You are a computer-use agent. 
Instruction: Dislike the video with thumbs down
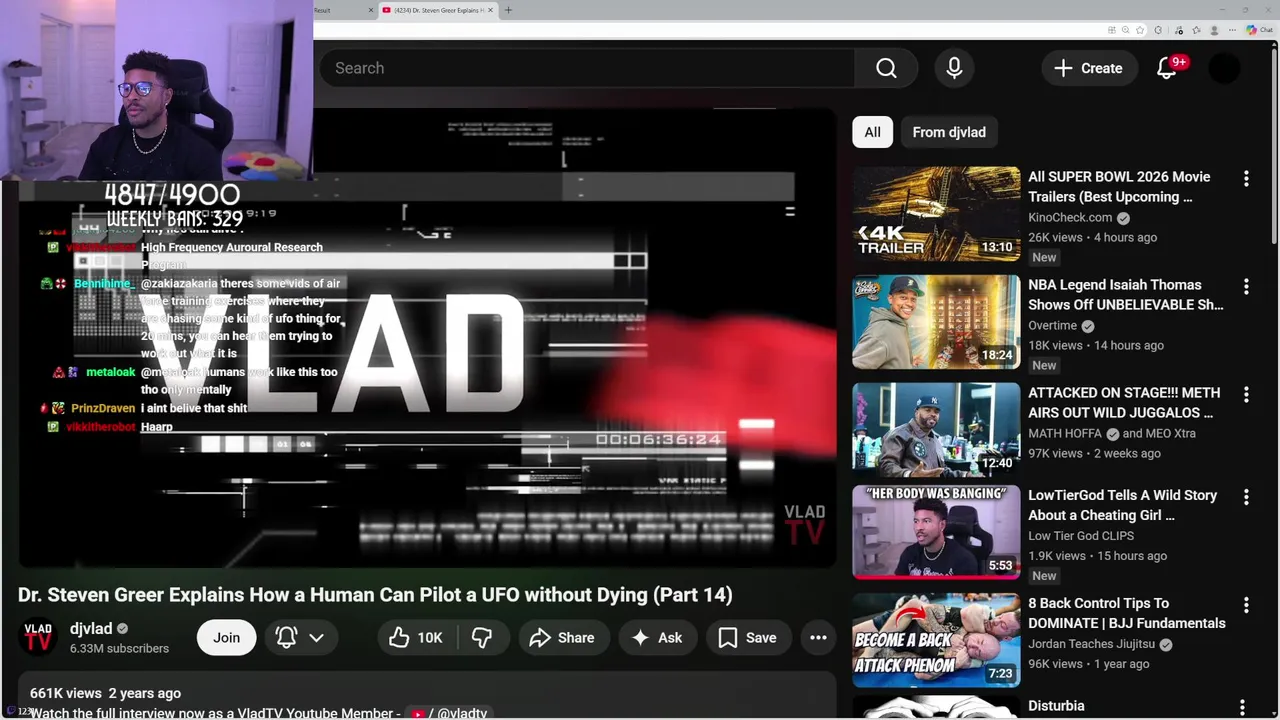pos(482,638)
